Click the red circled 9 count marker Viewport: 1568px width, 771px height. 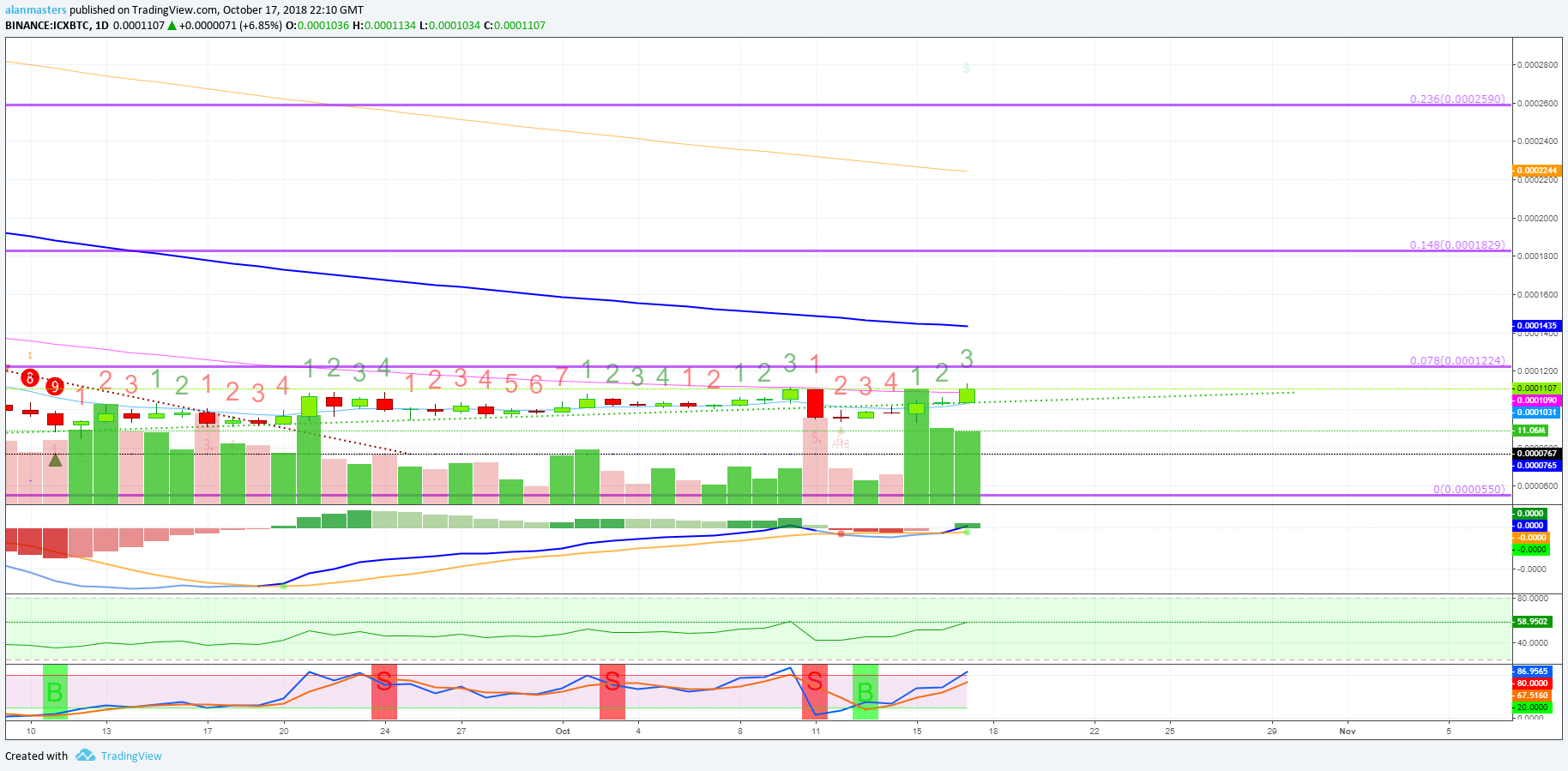[x=55, y=386]
